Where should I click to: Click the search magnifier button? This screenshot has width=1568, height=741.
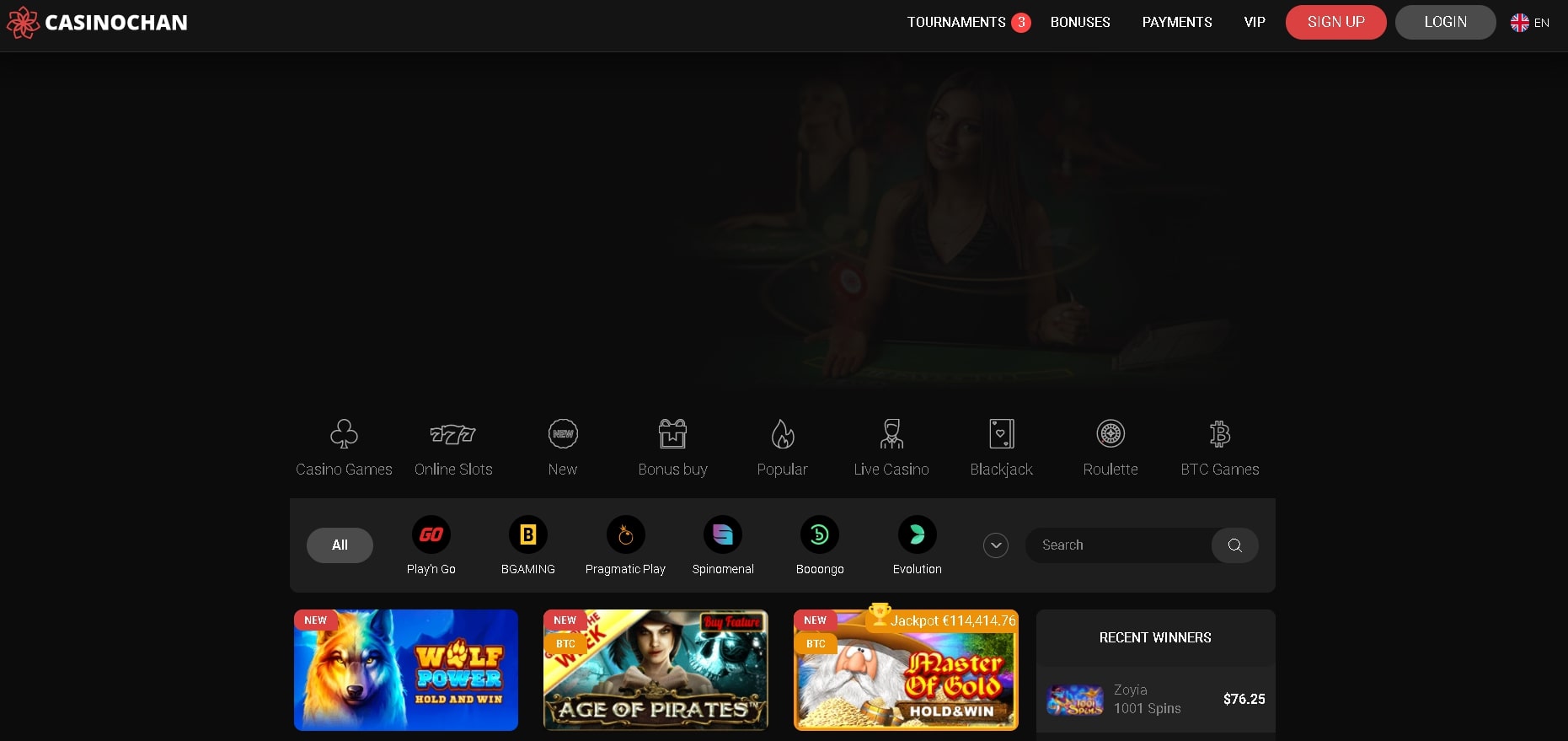[1235, 545]
